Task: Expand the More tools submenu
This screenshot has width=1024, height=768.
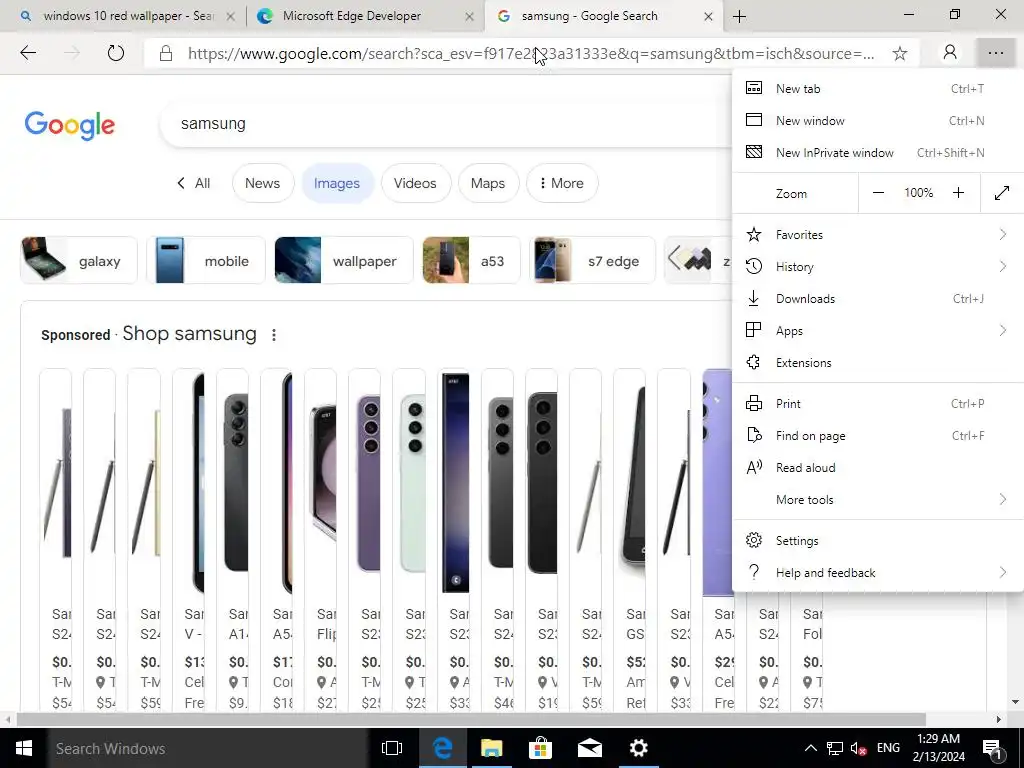Action: coord(878,500)
